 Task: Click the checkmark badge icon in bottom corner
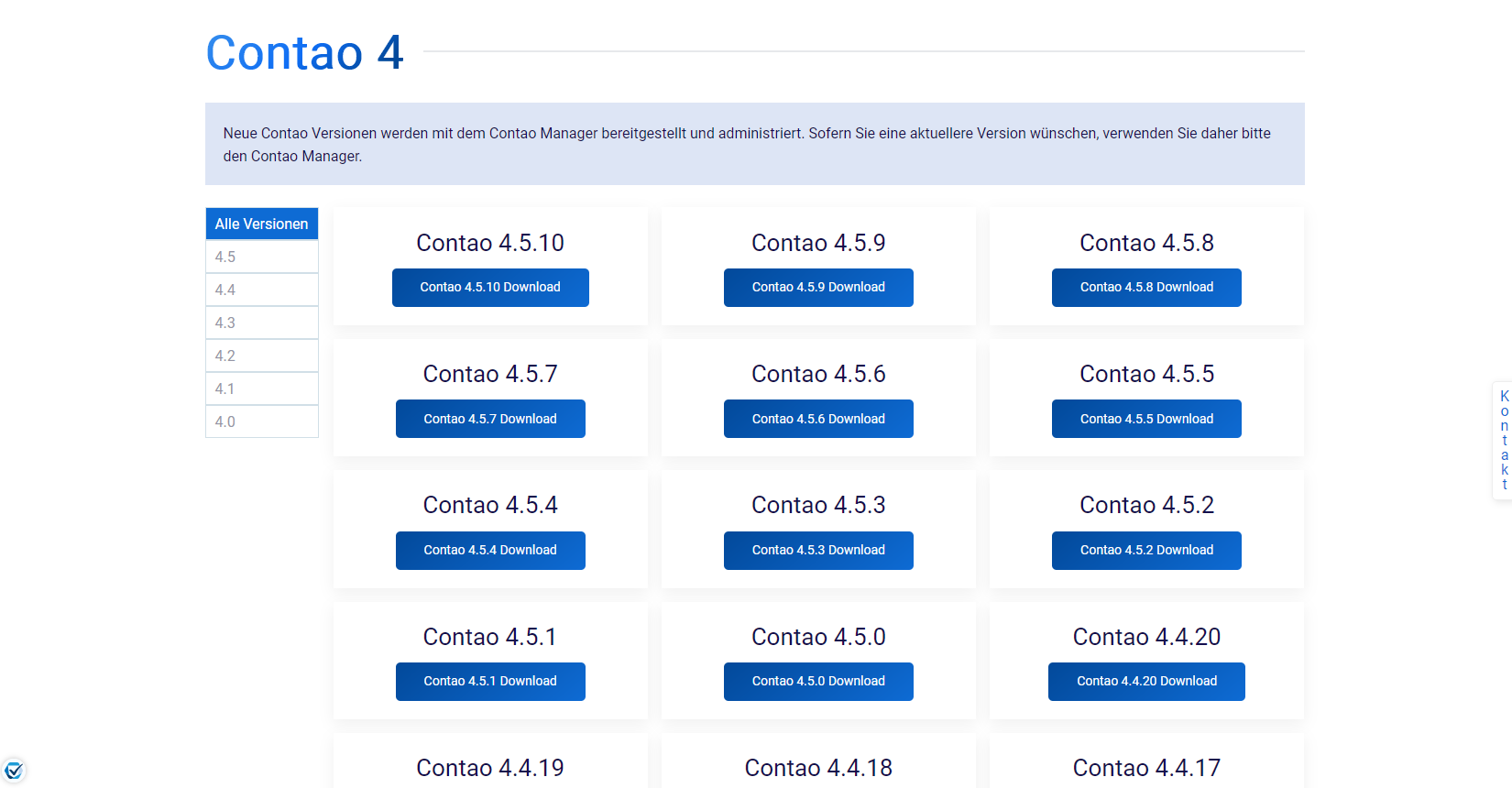(14, 771)
